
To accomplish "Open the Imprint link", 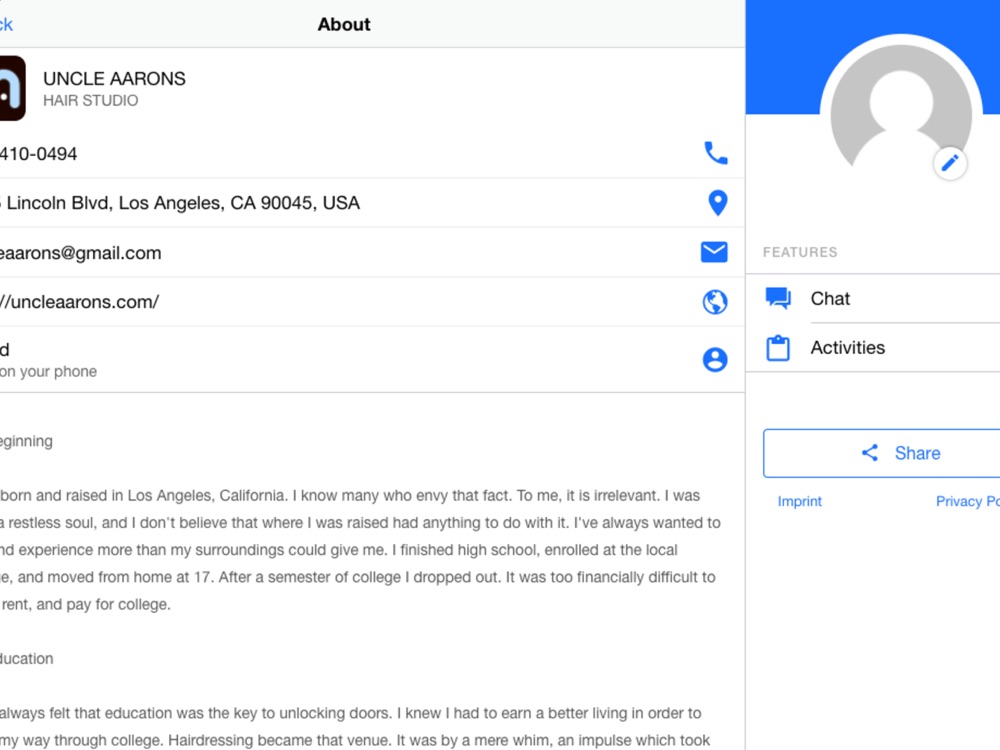I will (x=799, y=502).
